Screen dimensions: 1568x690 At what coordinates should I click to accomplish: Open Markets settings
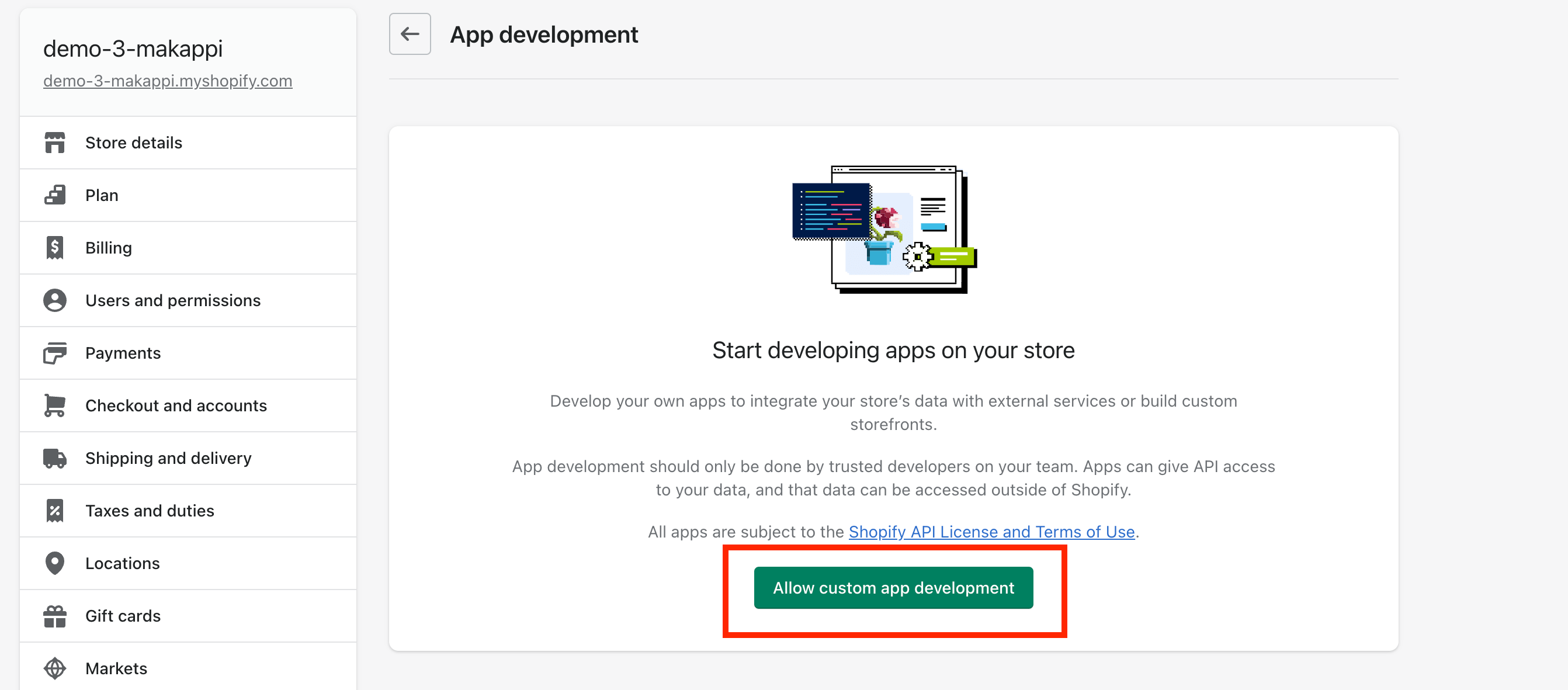coord(188,668)
